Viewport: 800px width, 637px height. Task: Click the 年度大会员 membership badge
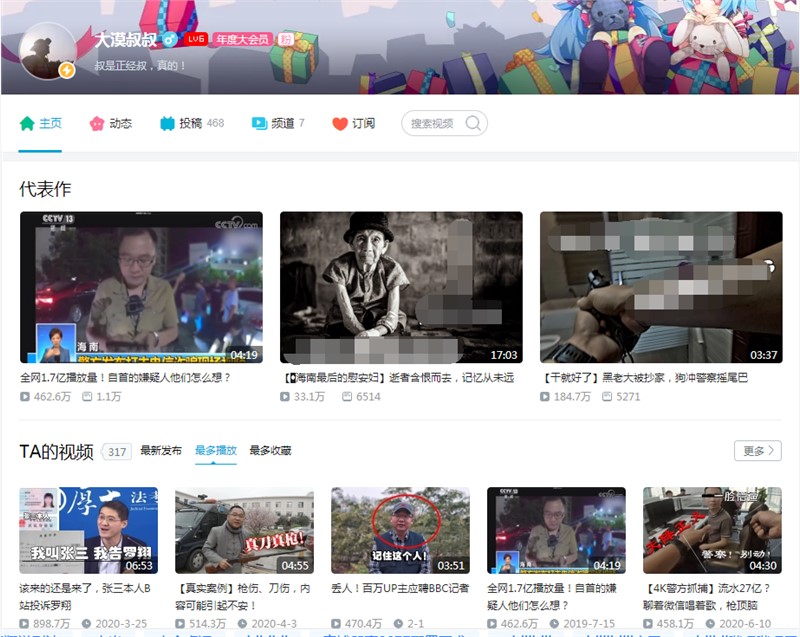pyautogui.click(x=242, y=39)
